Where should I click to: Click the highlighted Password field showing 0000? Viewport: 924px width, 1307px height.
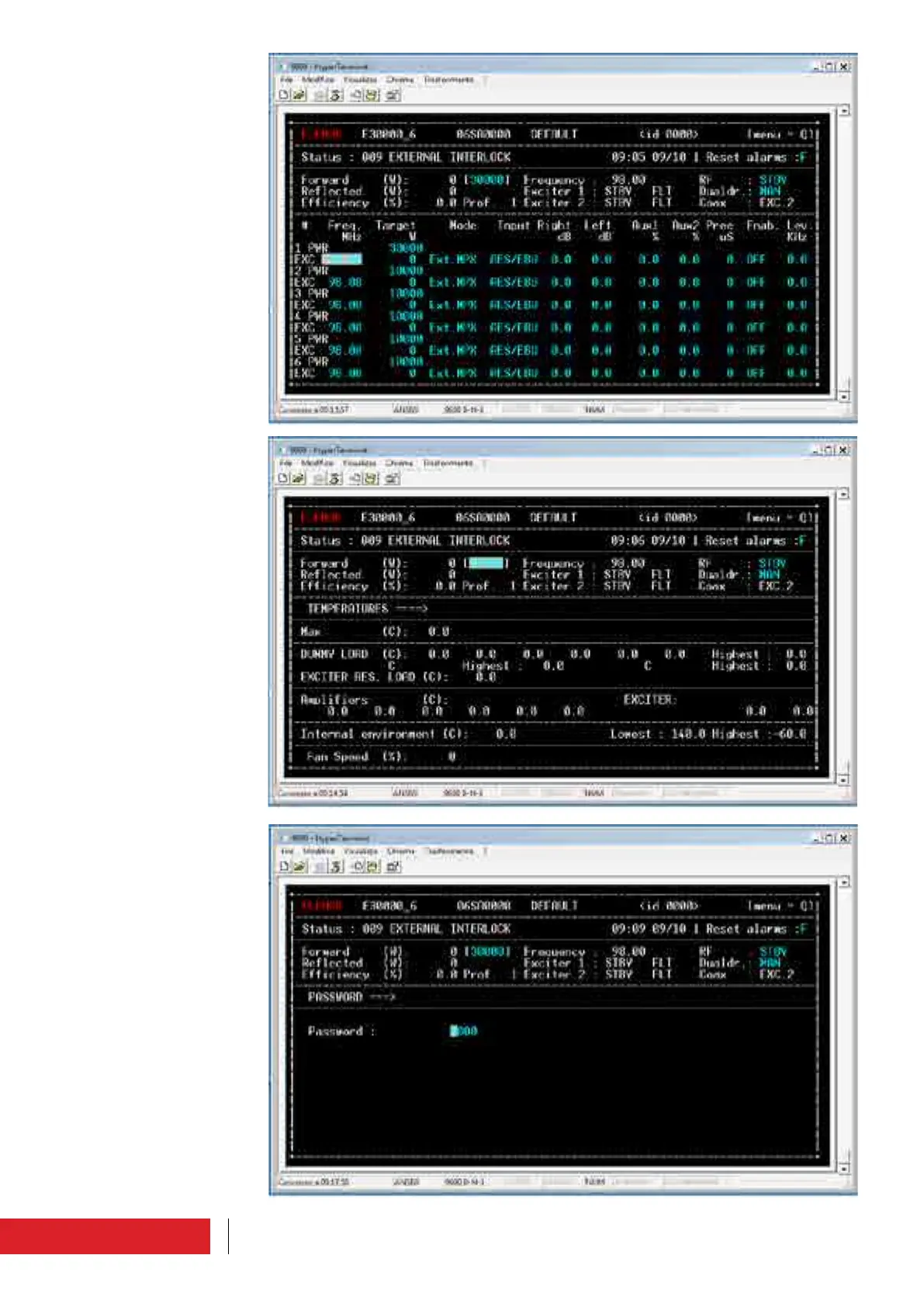click(x=464, y=1031)
